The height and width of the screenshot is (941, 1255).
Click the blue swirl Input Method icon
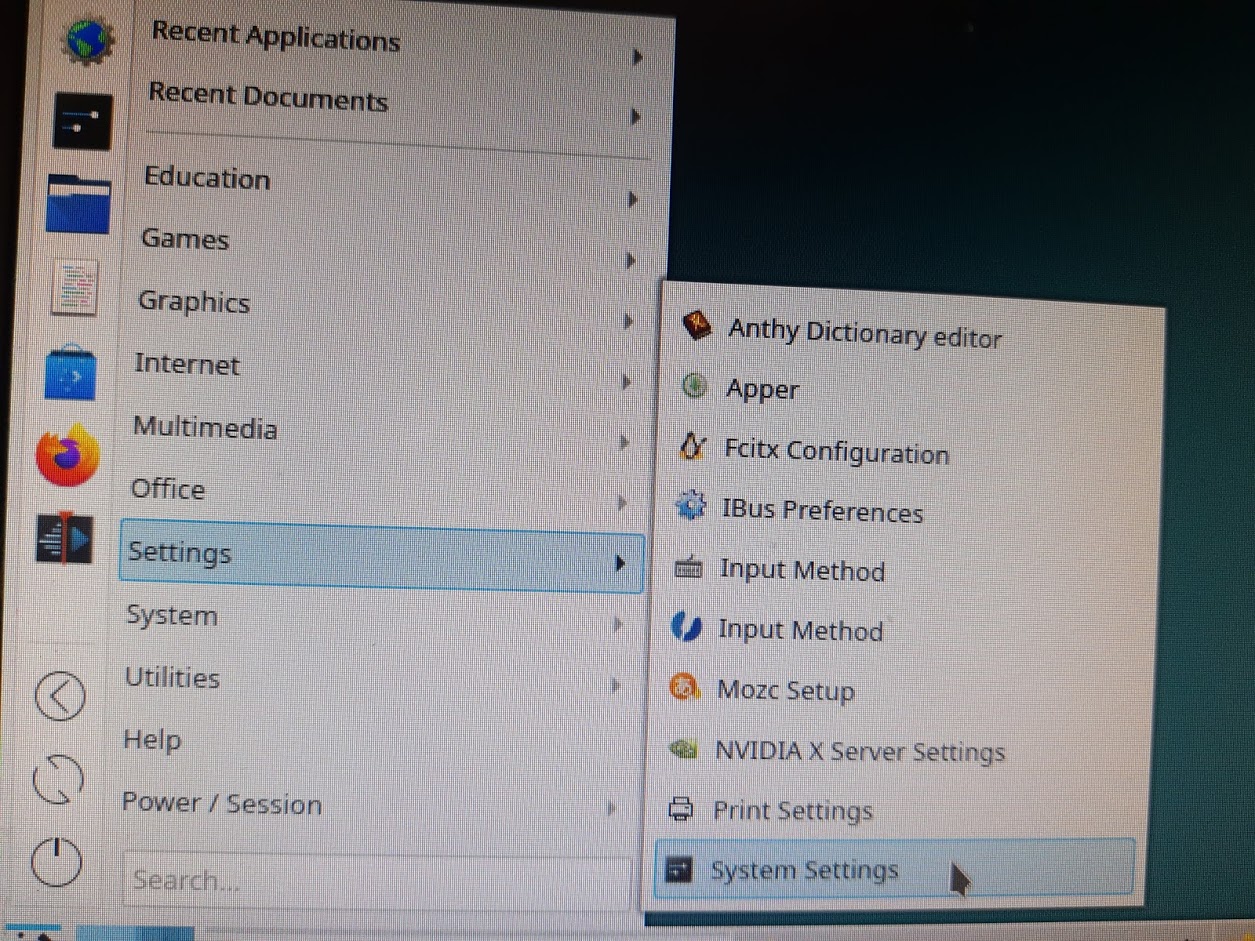coord(687,628)
